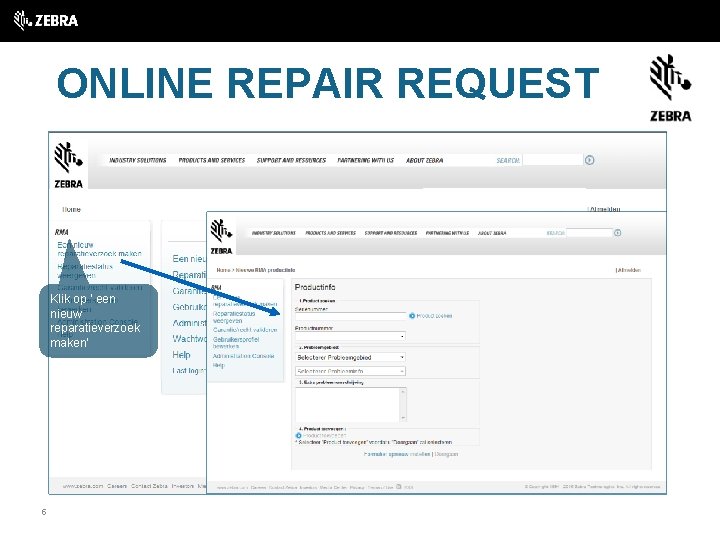Click the search field on the back page
720x540 pixels.
click(553, 160)
